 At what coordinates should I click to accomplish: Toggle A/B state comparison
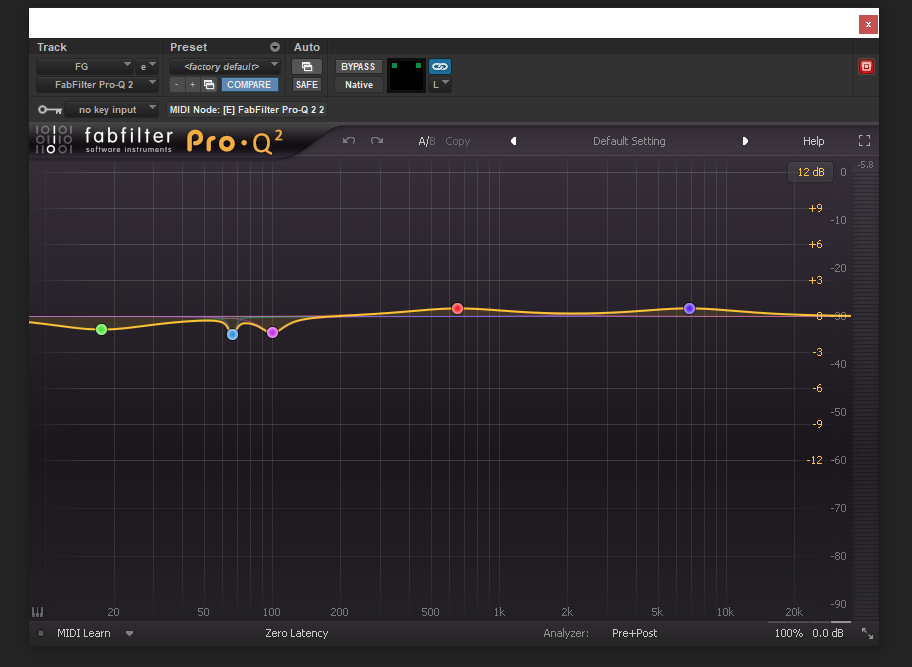point(426,141)
